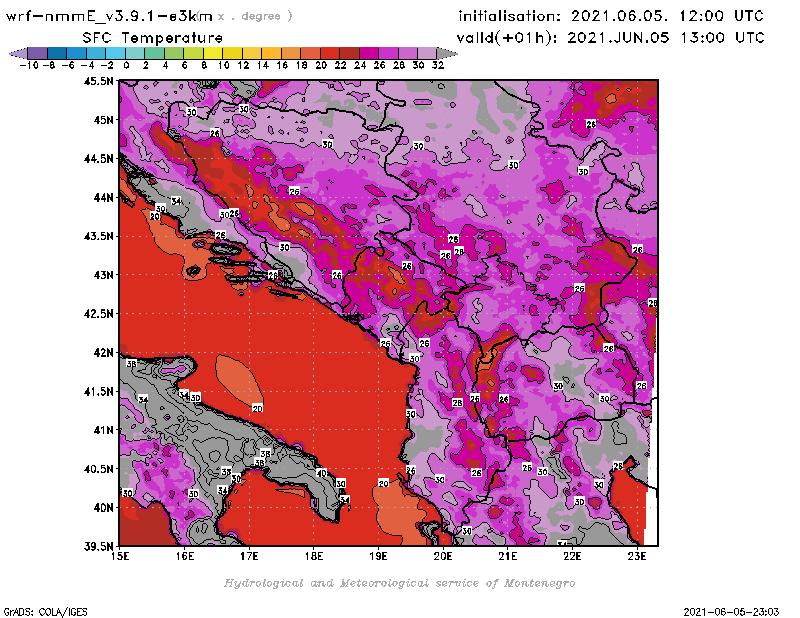Click the legend swatch between -10 and -8
This screenshot has width=800, height=618.
point(38,53)
